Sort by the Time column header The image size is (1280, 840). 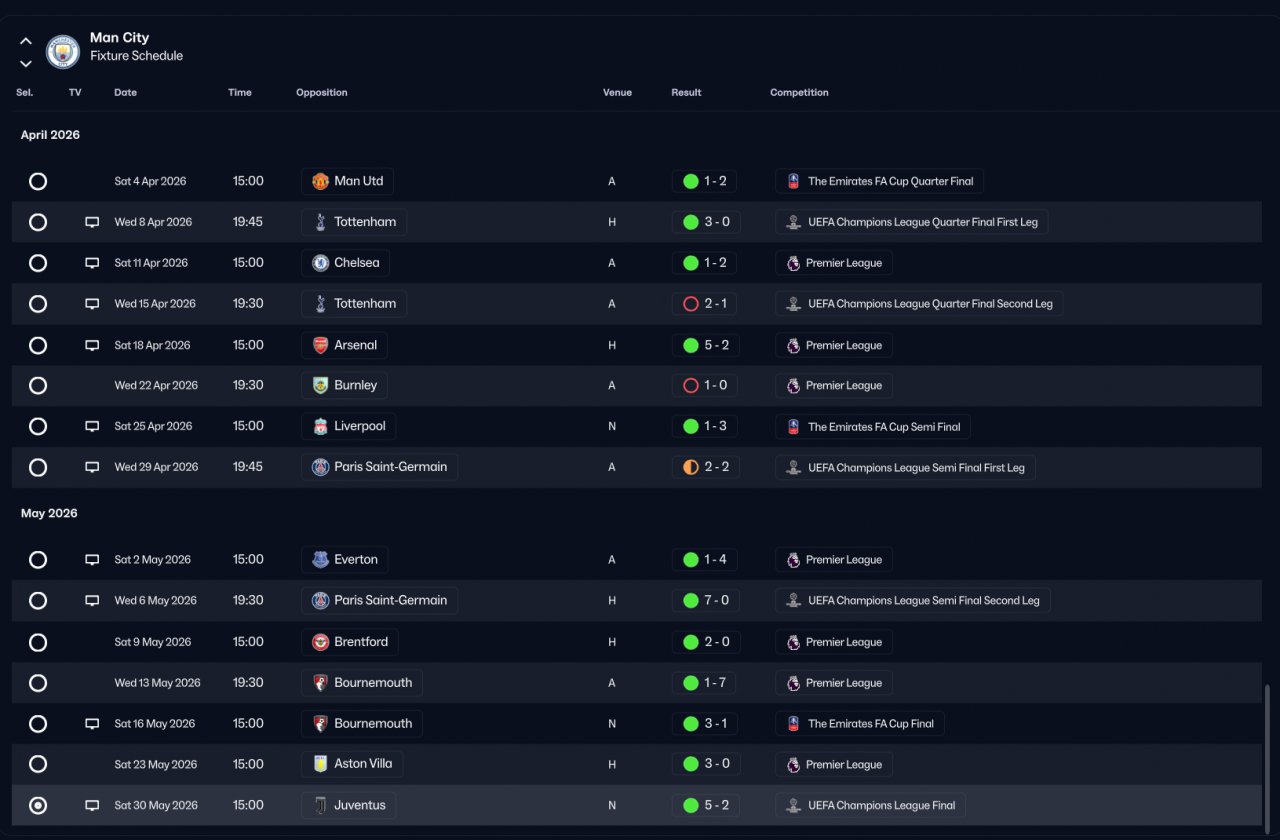click(240, 92)
